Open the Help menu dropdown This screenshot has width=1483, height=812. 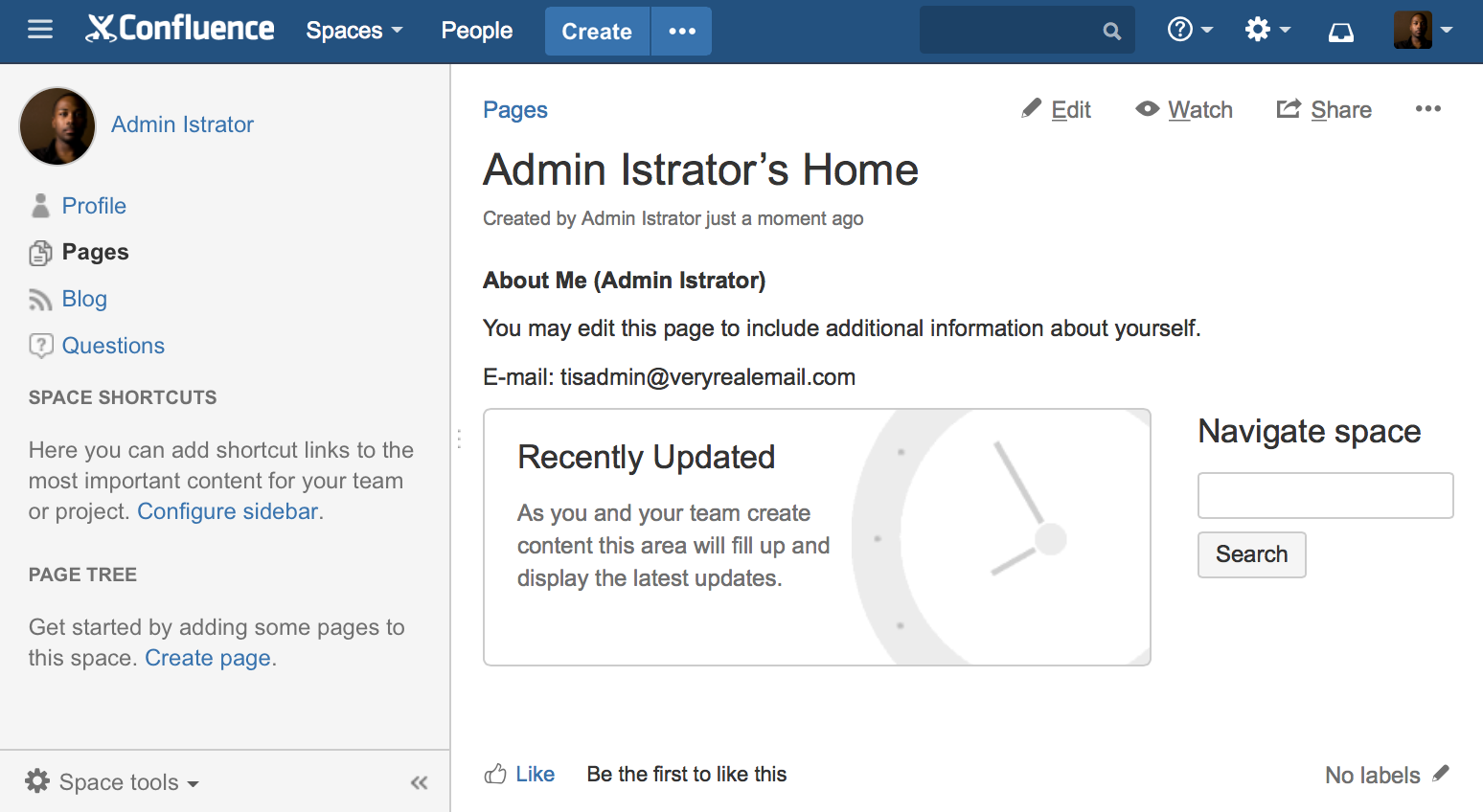coord(1190,31)
